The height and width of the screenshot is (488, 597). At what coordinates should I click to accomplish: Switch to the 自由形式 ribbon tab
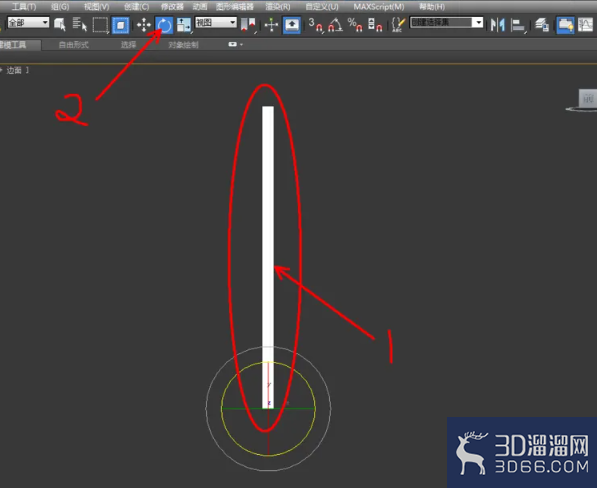[x=74, y=45]
